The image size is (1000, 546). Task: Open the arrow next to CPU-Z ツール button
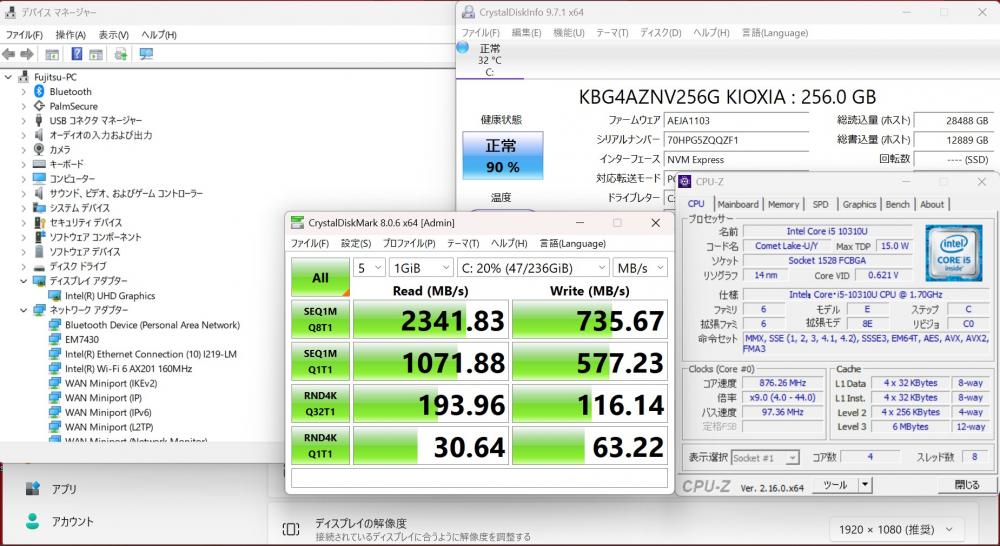tap(865, 485)
